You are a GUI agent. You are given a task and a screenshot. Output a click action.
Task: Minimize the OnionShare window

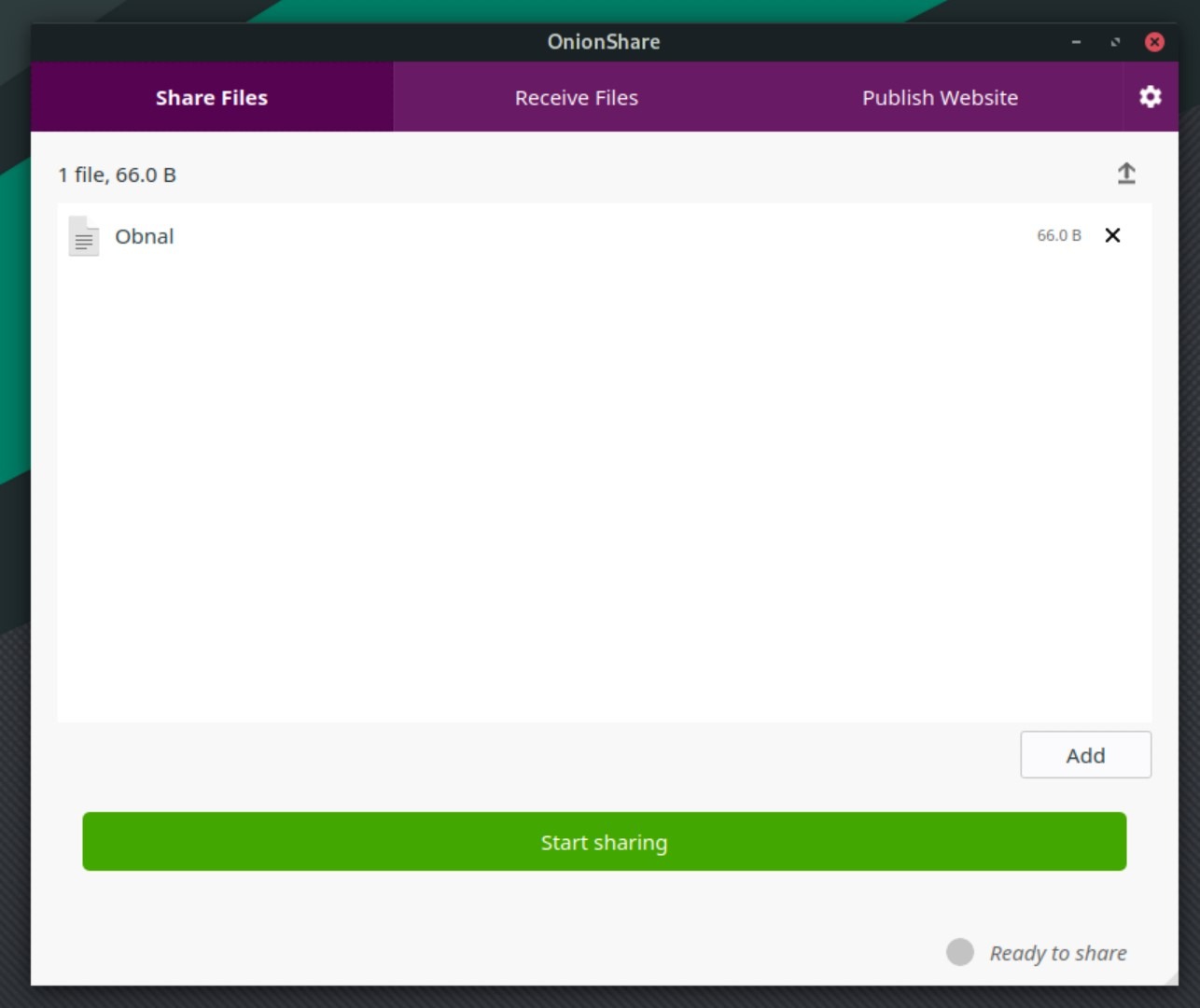click(x=1076, y=42)
